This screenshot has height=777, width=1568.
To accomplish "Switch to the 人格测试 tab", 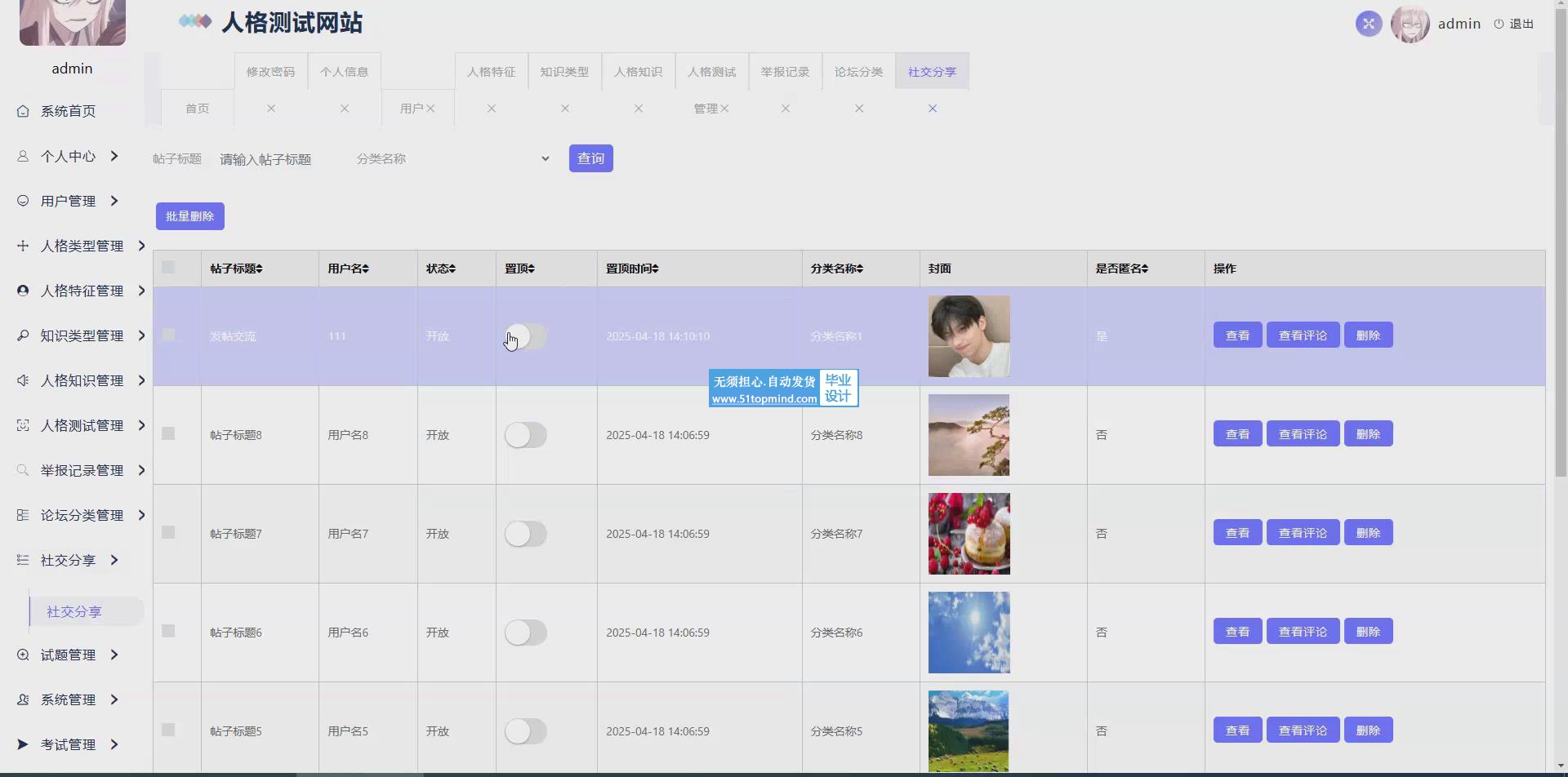I will pos(711,72).
